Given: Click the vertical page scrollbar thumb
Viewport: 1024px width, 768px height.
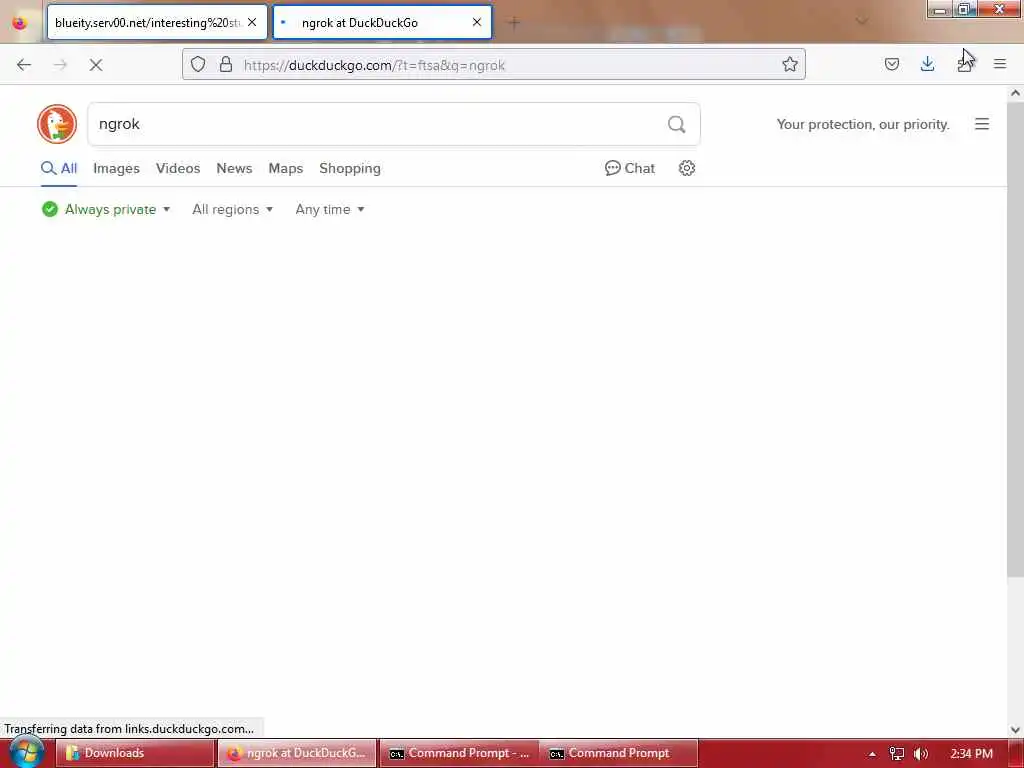Looking at the screenshot, I should pyautogui.click(x=1015, y=340).
